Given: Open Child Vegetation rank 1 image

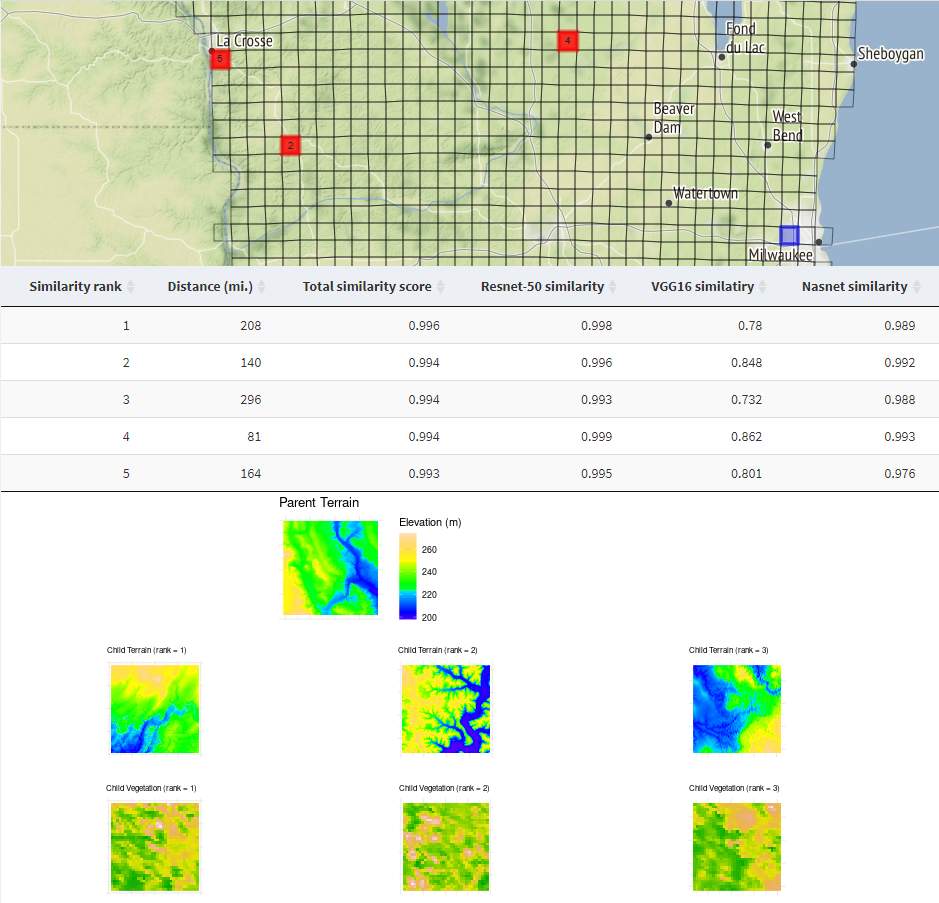Looking at the screenshot, I should [x=155, y=847].
